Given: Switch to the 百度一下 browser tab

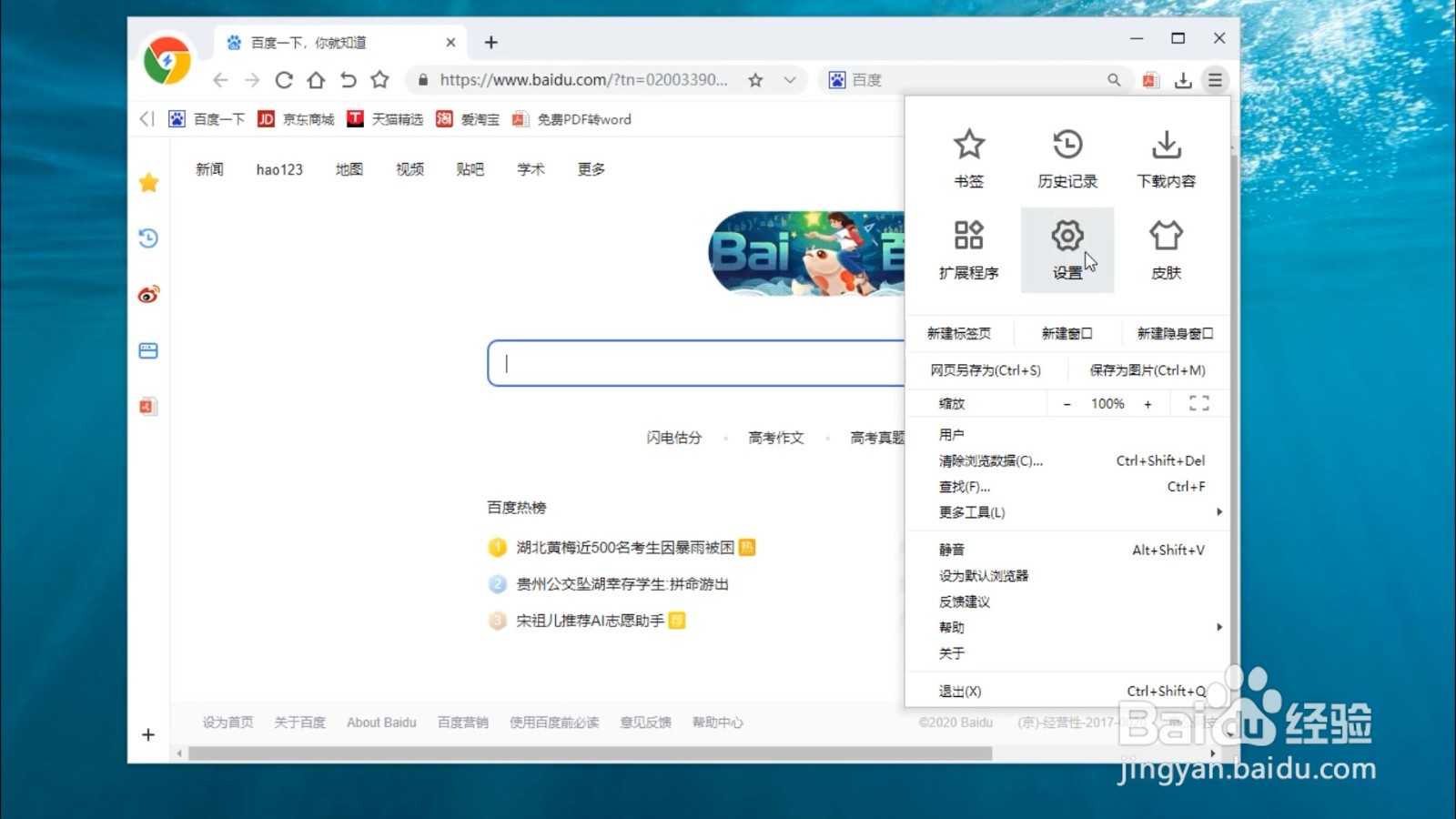Looking at the screenshot, I should click(x=309, y=42).
